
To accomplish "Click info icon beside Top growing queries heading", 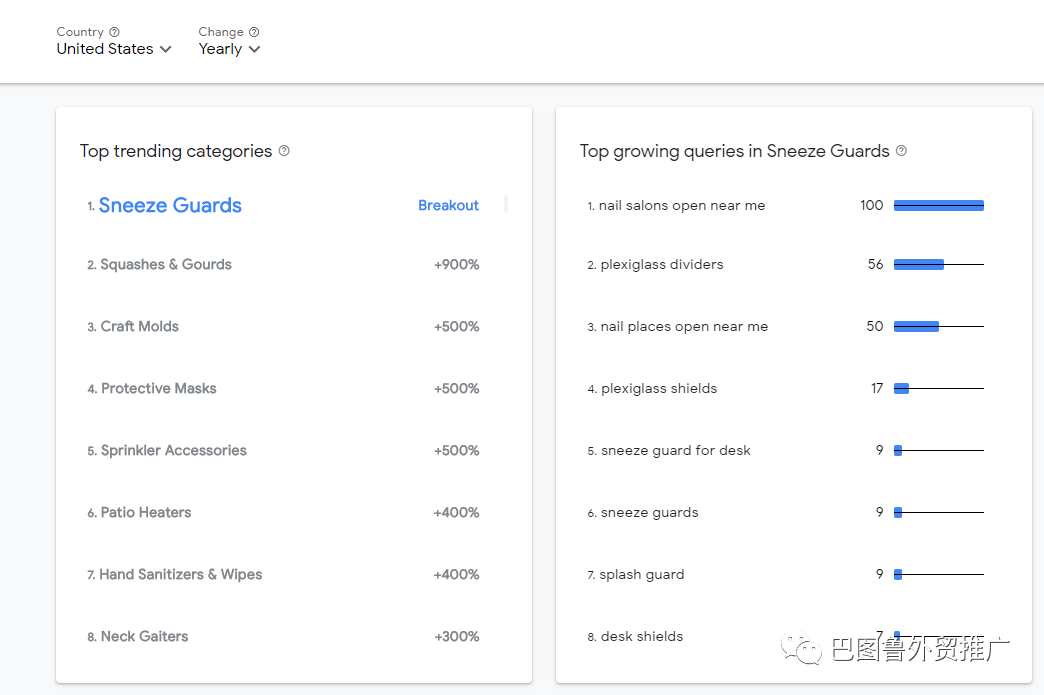I will (901, 151).
